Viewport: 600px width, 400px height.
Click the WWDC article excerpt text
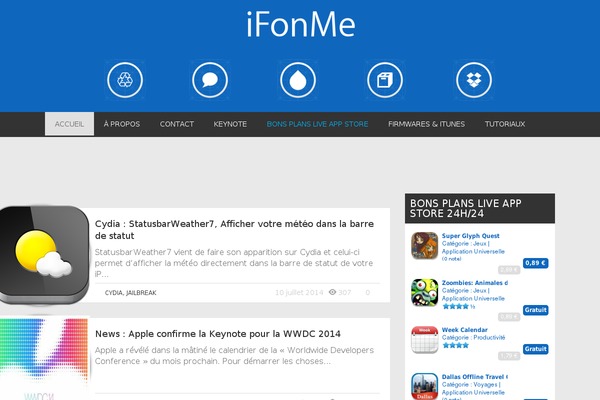pos(234,356)
